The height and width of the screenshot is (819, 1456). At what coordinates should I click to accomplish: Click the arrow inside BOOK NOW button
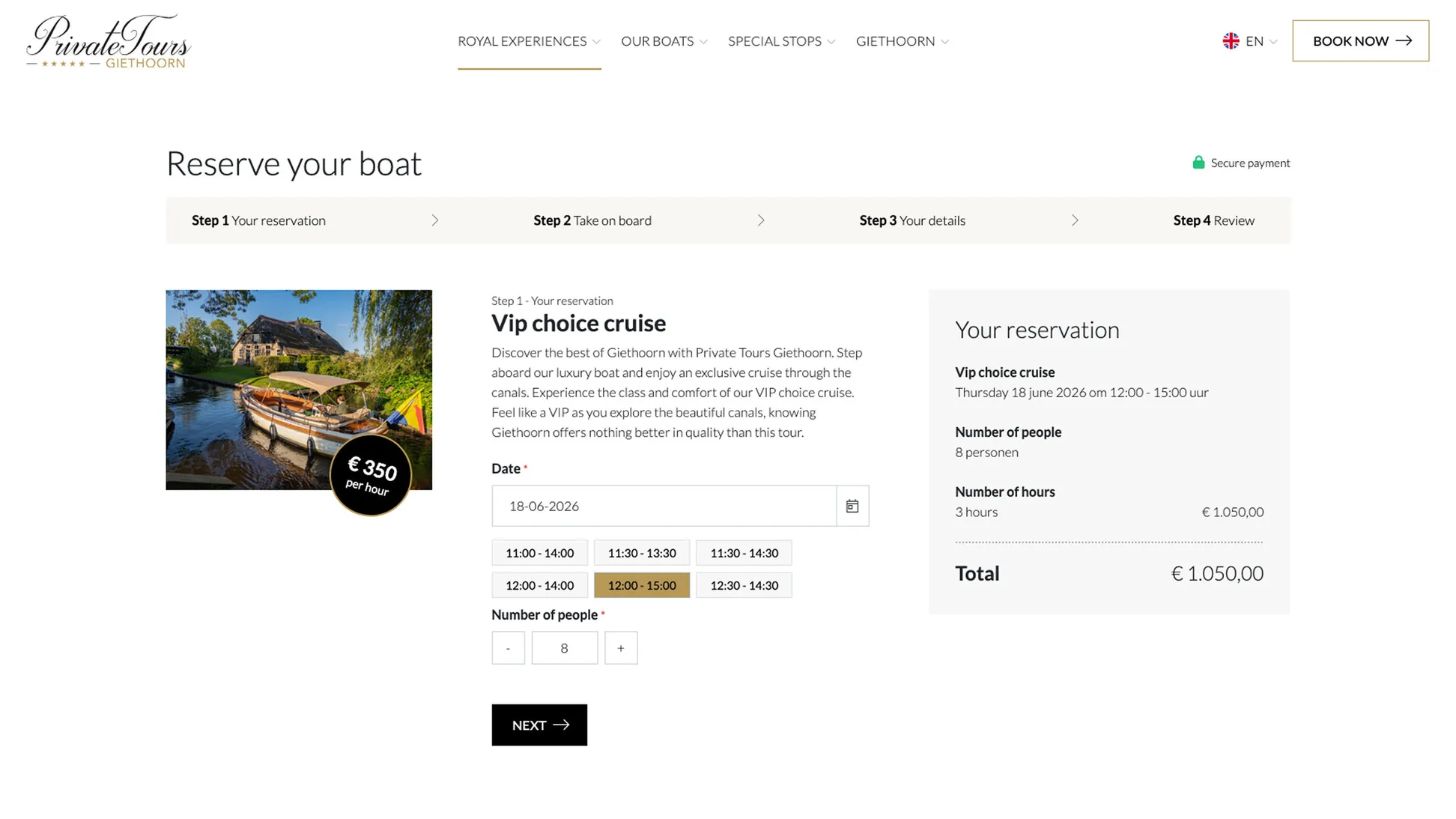coord(1405,41)
